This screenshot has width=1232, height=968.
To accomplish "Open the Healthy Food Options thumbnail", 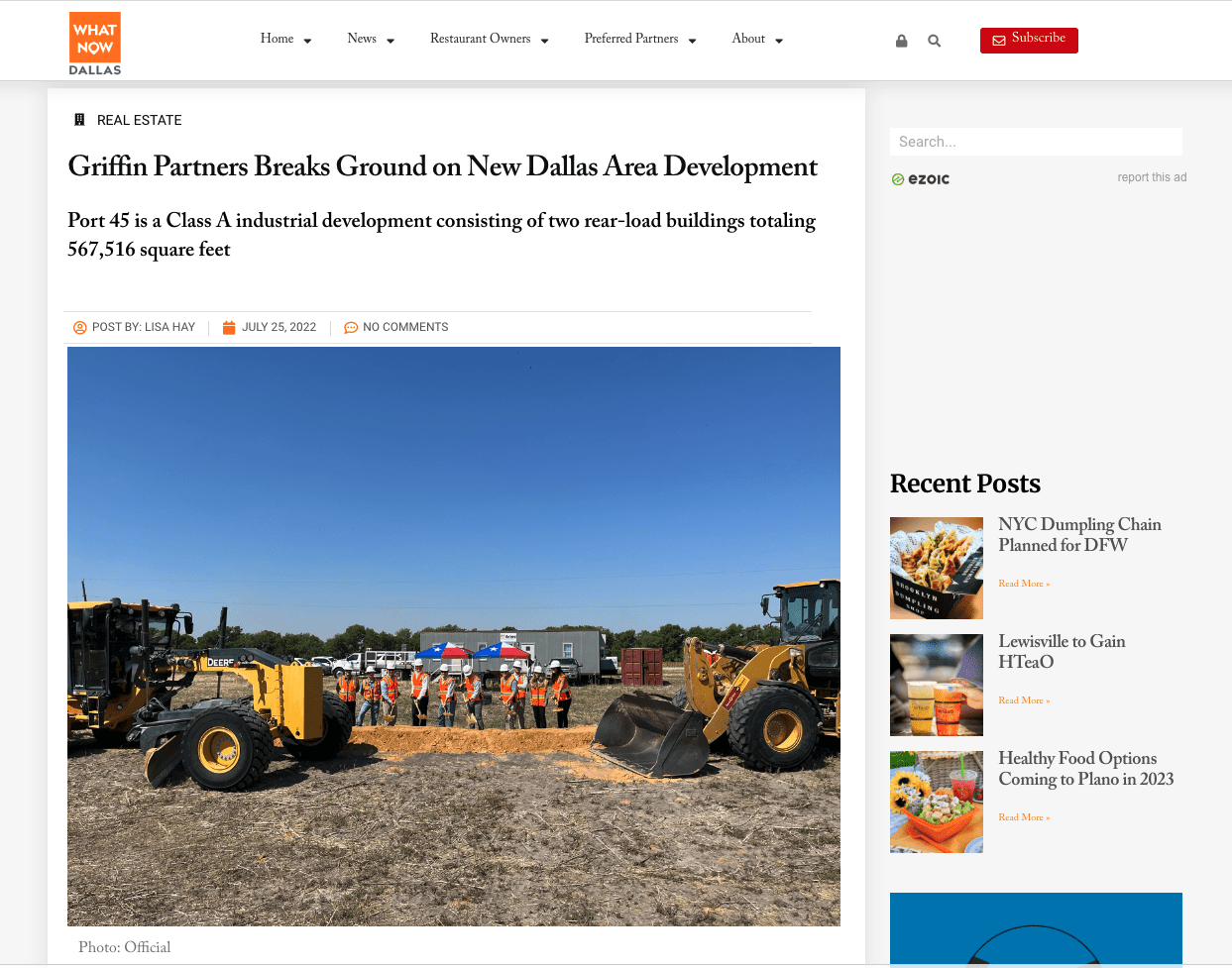I will pos(937,802).
